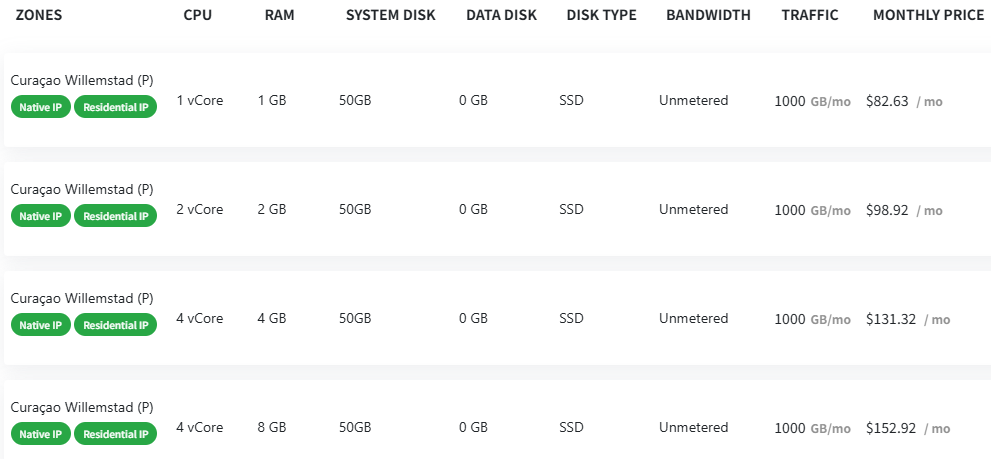Choose the $82.63 per month price
This screenshot has width=991, height=459.
coord(887,101)
